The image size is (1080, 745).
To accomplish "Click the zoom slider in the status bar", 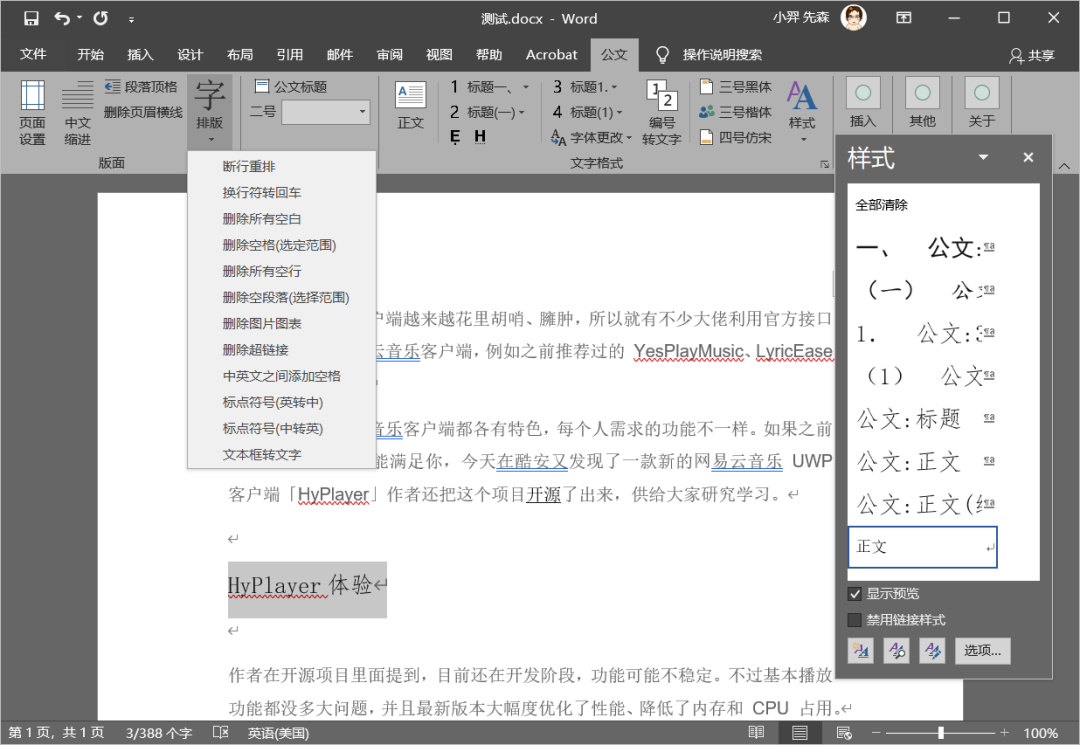I will [940, 733].
